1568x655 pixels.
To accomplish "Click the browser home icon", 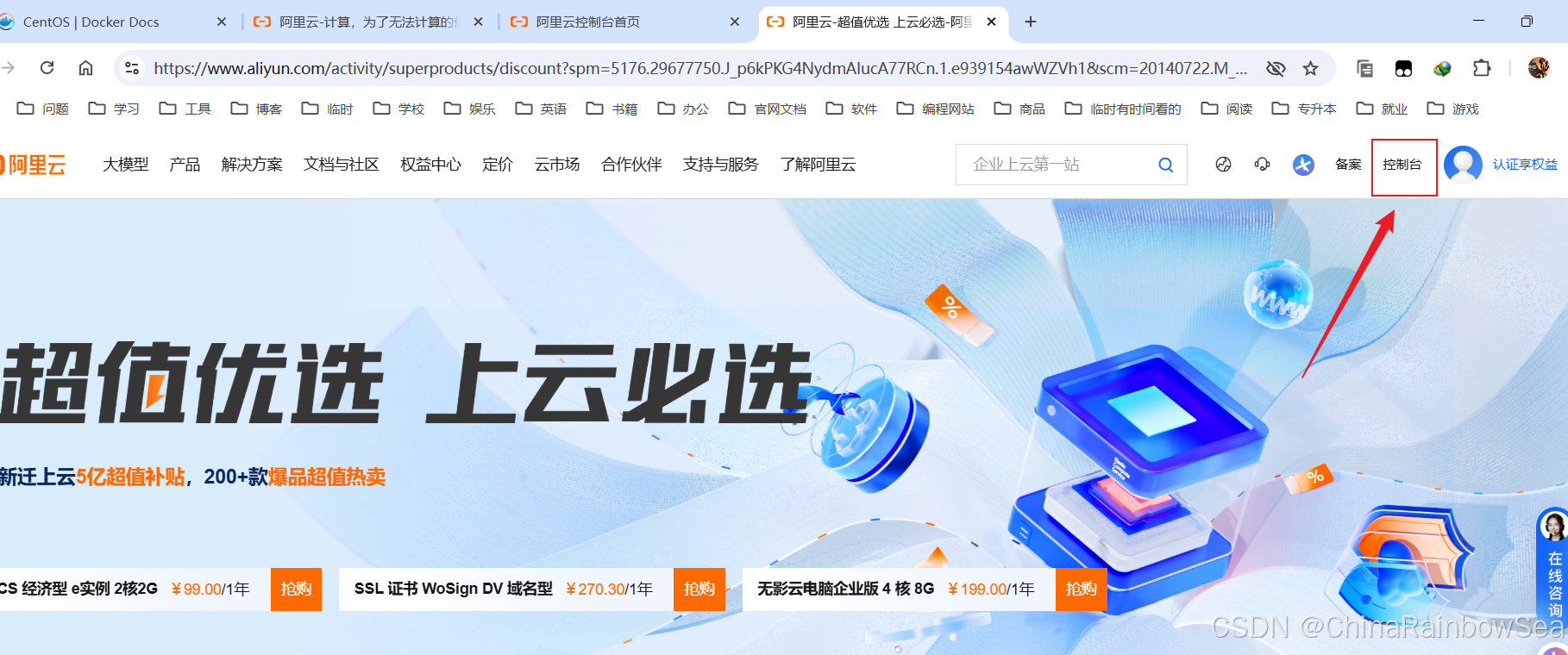I will [x=85, y=67].
